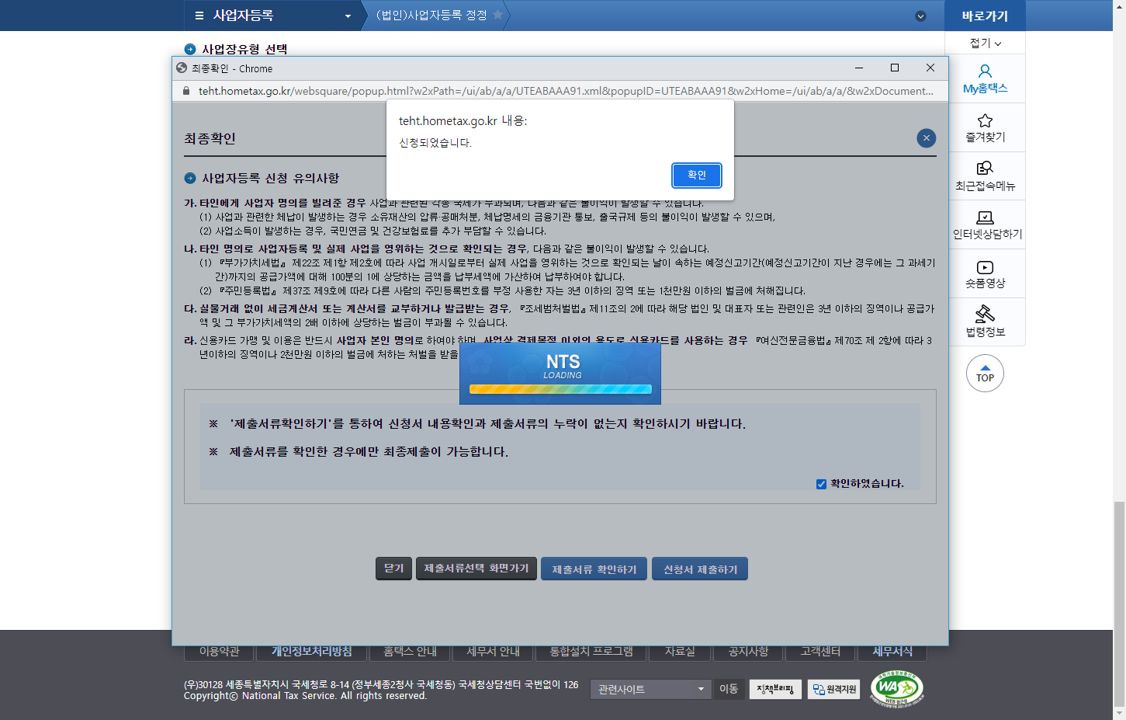Click the WA web accessibility badge
Image resolution: width=1126 pixels, height=720 pixels.
coord(897,688)
